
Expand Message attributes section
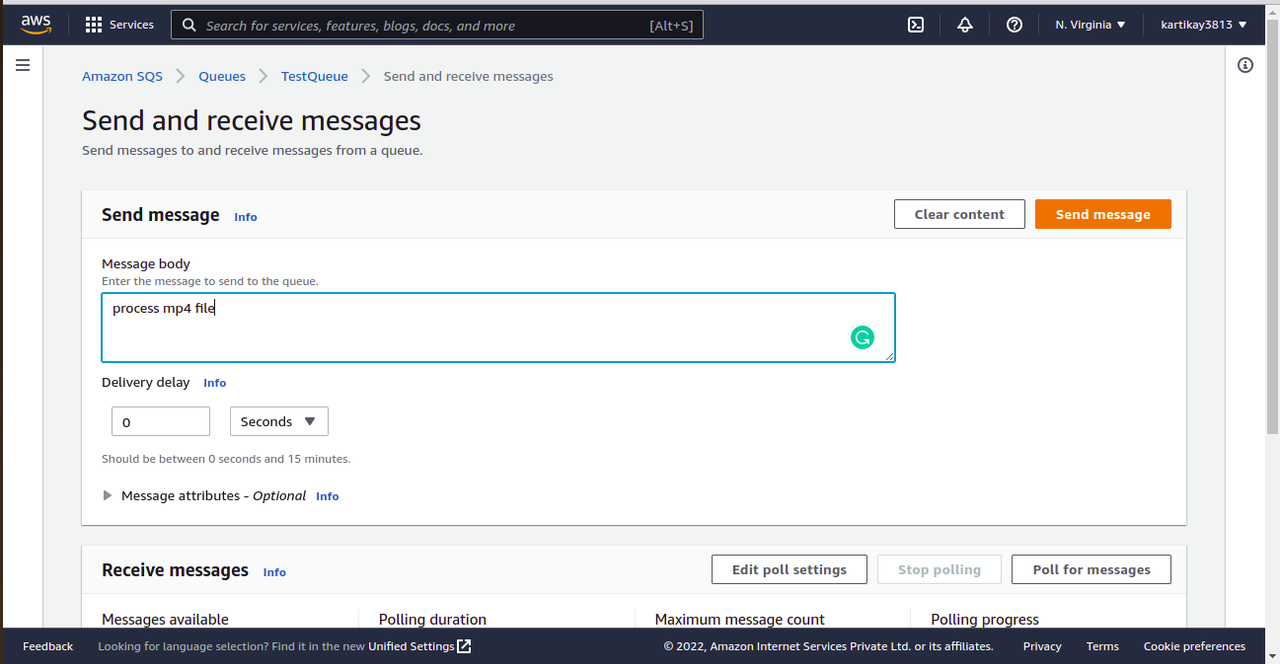(107, 496)
